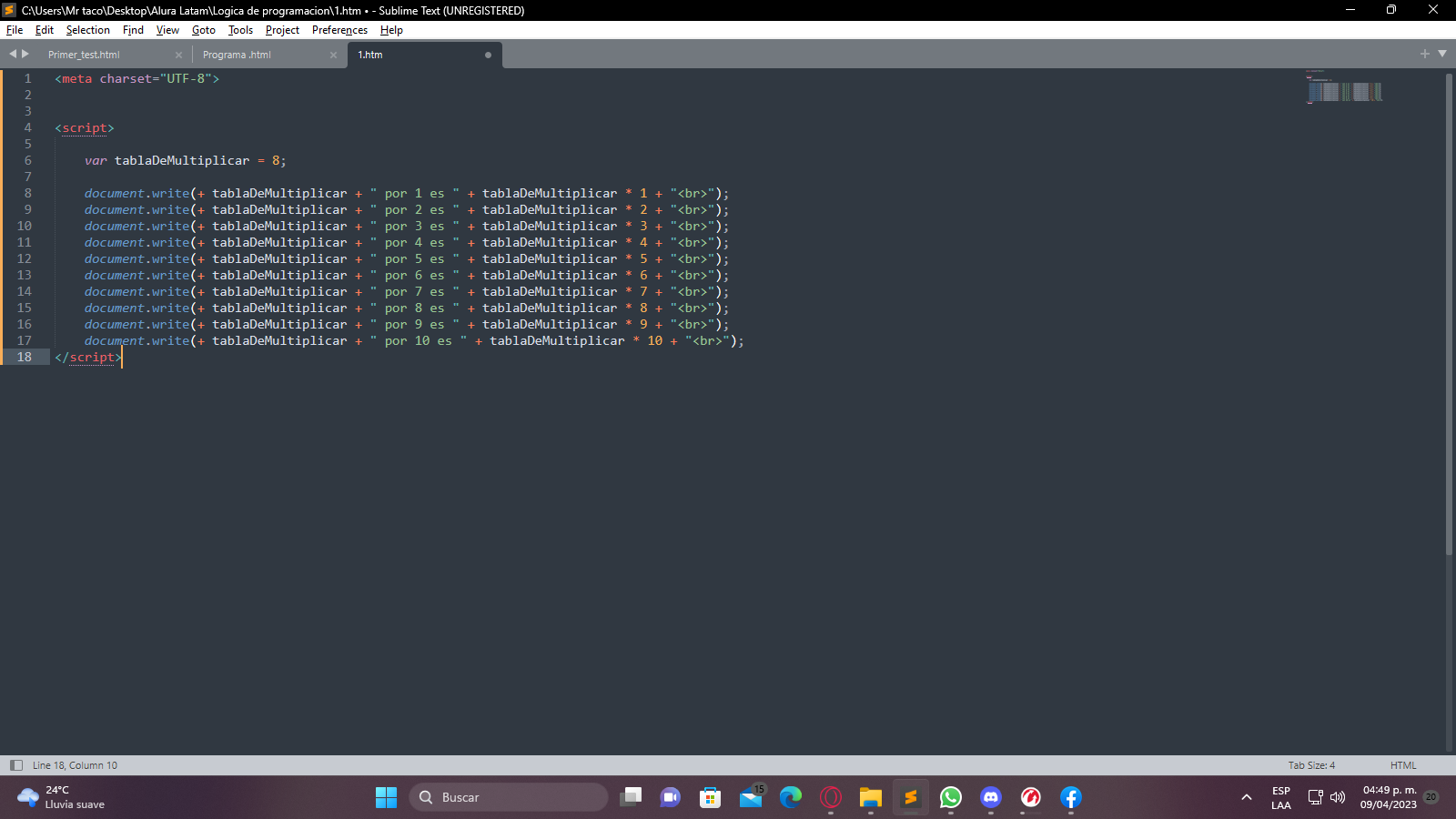Select the 1.htm tab
The image size is (1456, 819).
tap(370, 55)
